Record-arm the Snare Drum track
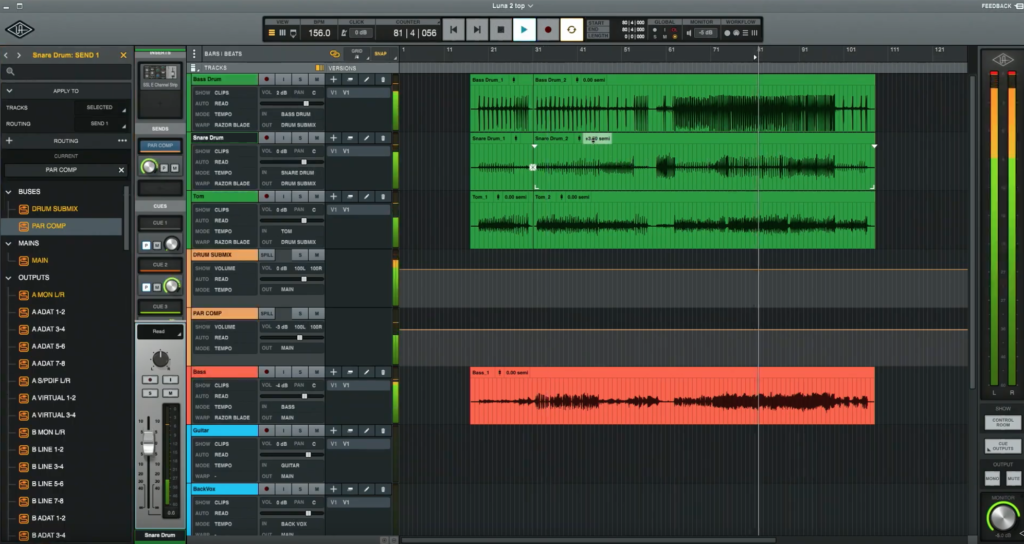The height and width of the screenshot is (544, 1024). pos(266,138)
